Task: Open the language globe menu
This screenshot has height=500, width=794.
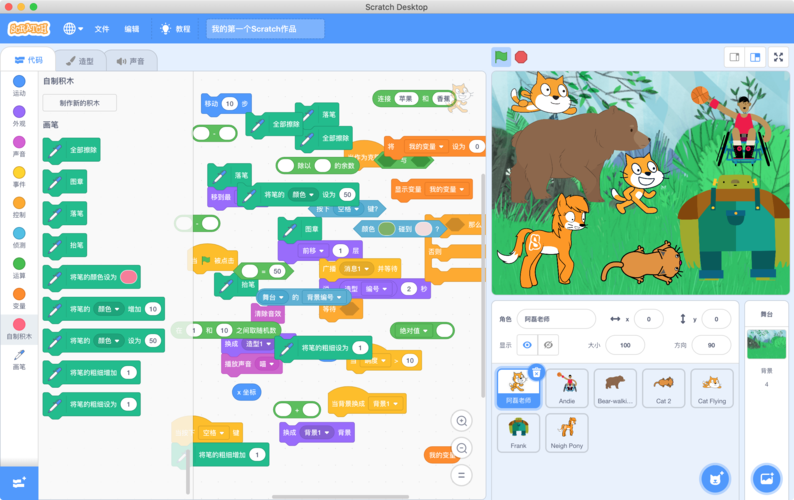Action: pyautogui.click(x=73, y=29)
